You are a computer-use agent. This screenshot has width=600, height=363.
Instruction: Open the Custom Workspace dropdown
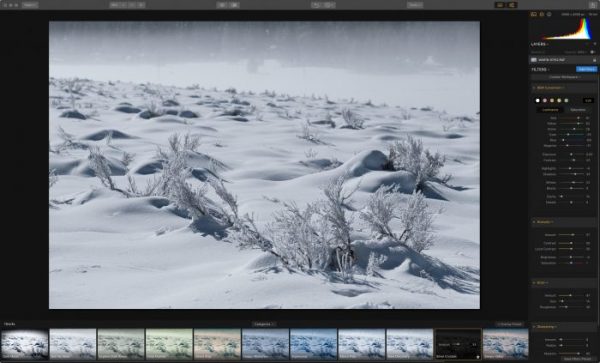[x=564, y=77]
